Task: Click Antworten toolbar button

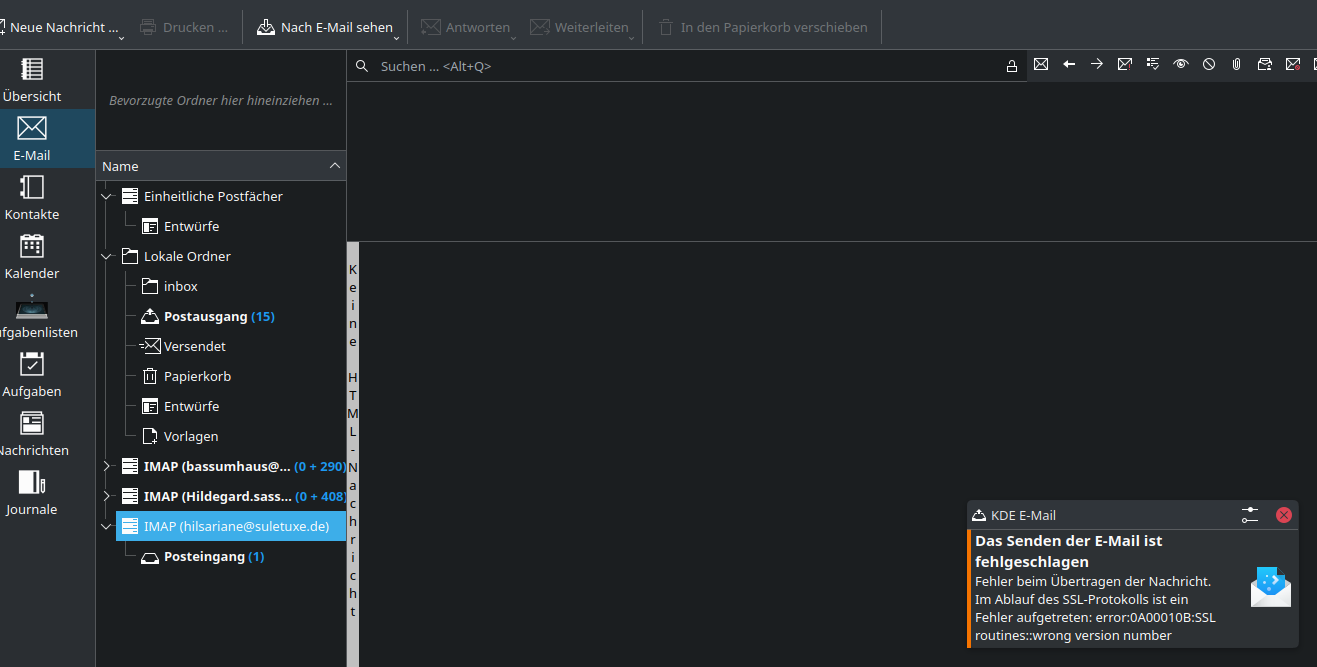Action: point(465,27)
